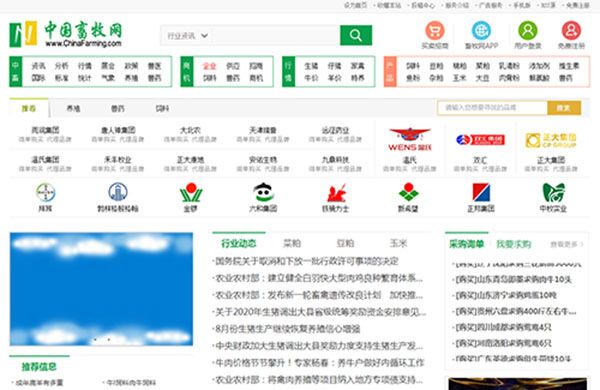This screenshot has width=600, height=390.
Task: Switch to the 养殖 brand tab
Action: (x=73, y=109)
